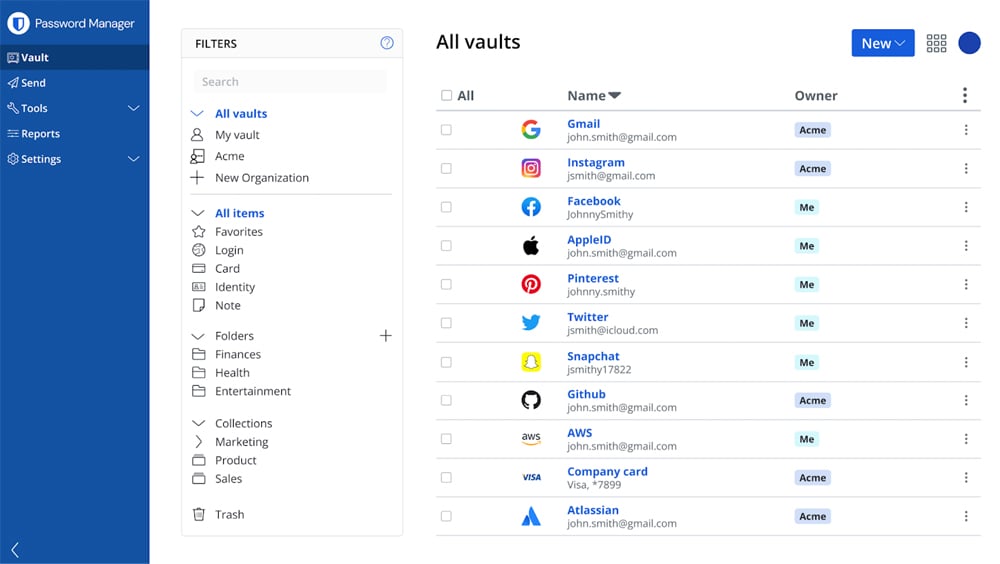Click the Pinterest logo icon
1000x564 pixels.
(x=531, y=285)
